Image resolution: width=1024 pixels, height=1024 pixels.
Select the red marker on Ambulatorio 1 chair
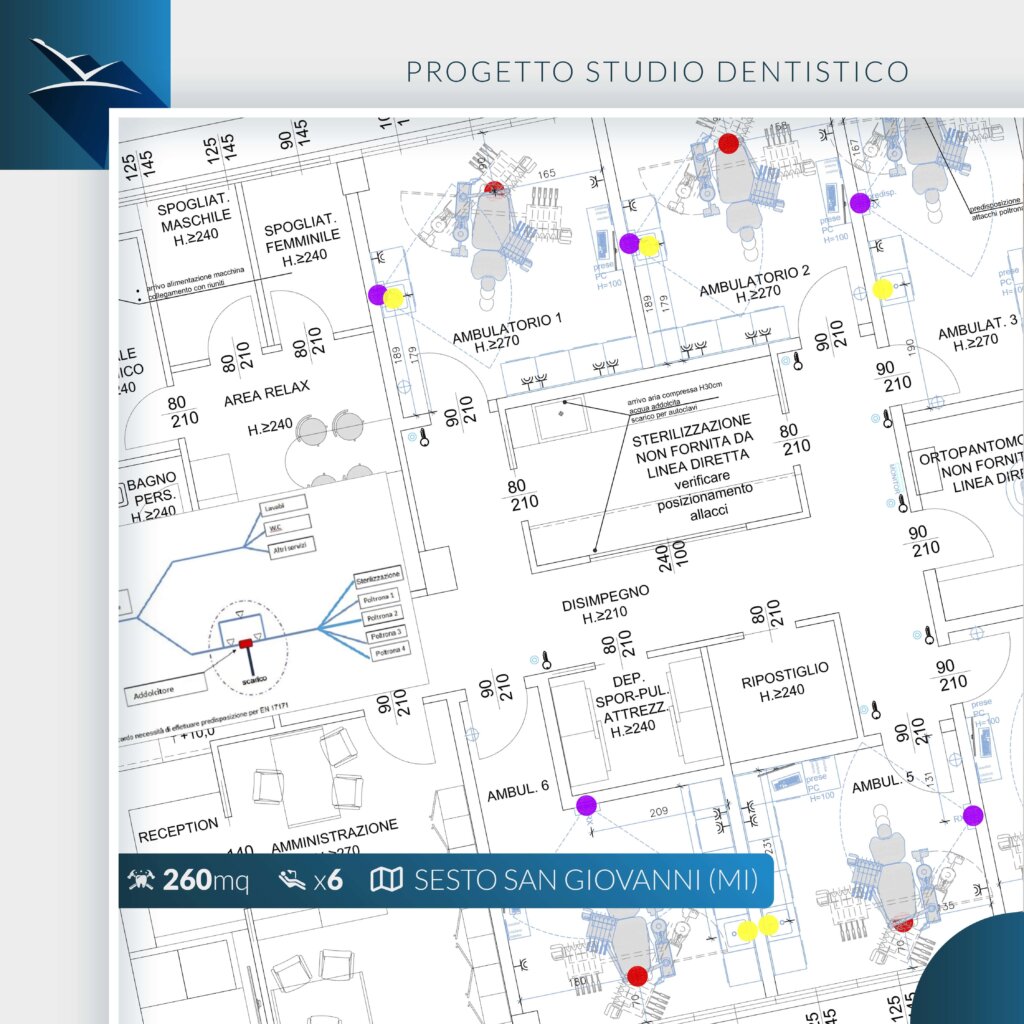[x=492, y=187]
